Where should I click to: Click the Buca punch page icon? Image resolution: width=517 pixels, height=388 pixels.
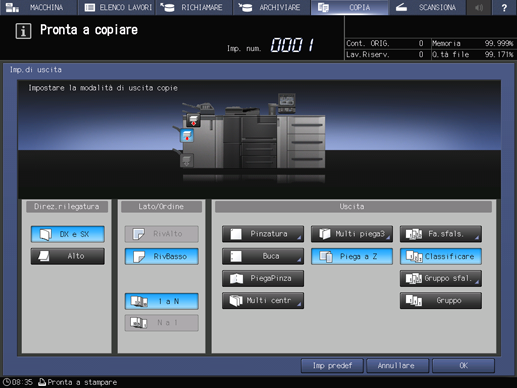tap(236, 256)
